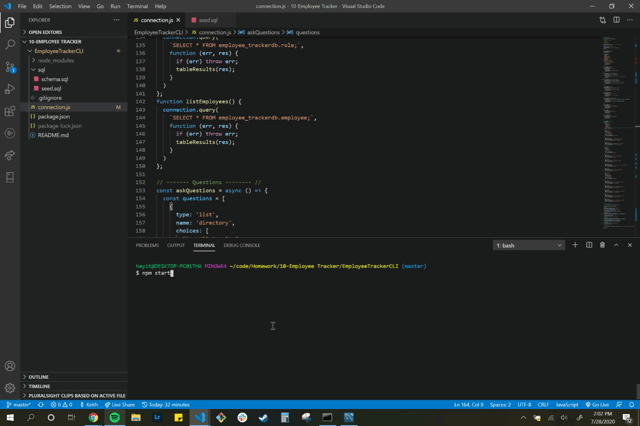Open seed.sql file in explorer tree

(74, 89)
